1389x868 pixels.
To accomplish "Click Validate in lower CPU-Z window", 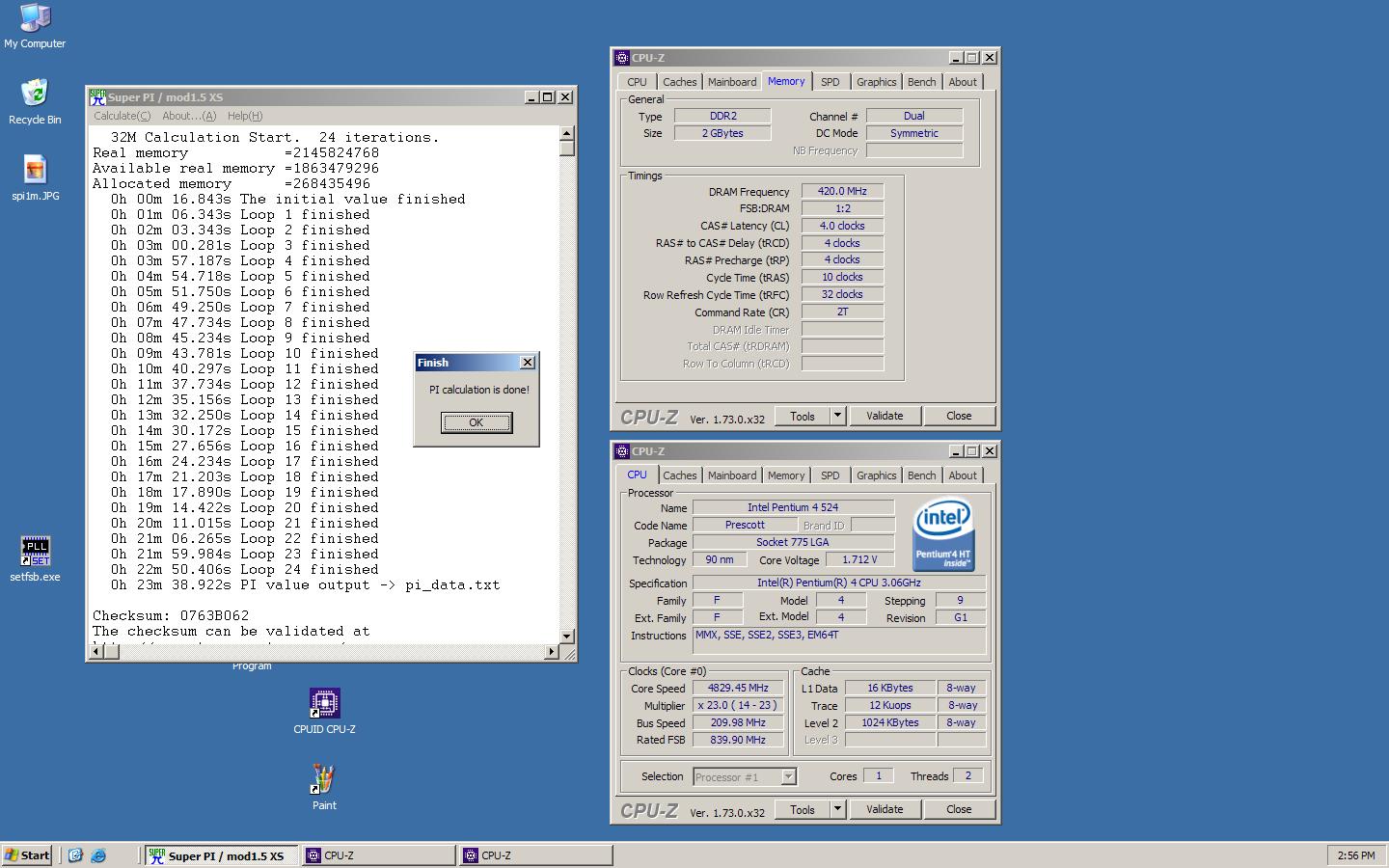I will [x=885, y=810].
